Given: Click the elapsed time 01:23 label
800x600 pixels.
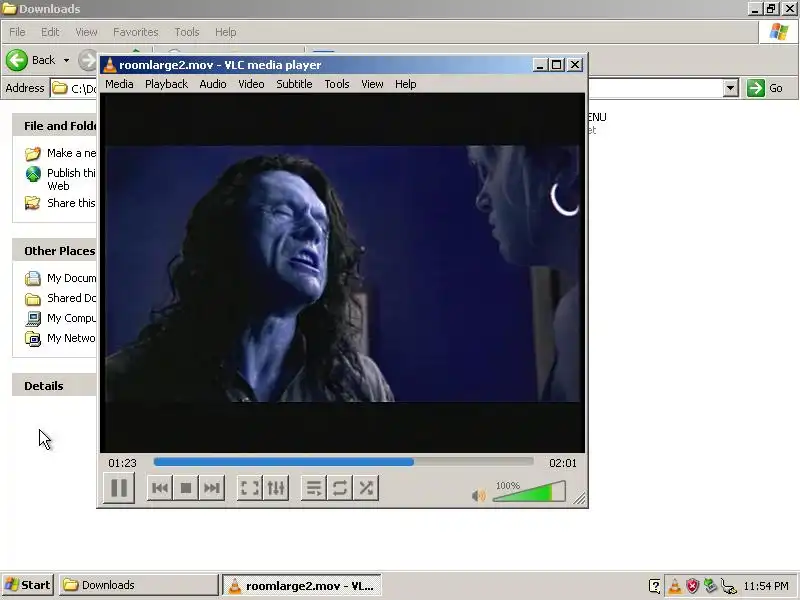Looking at the screenshot, I should (x=122, y=463).
